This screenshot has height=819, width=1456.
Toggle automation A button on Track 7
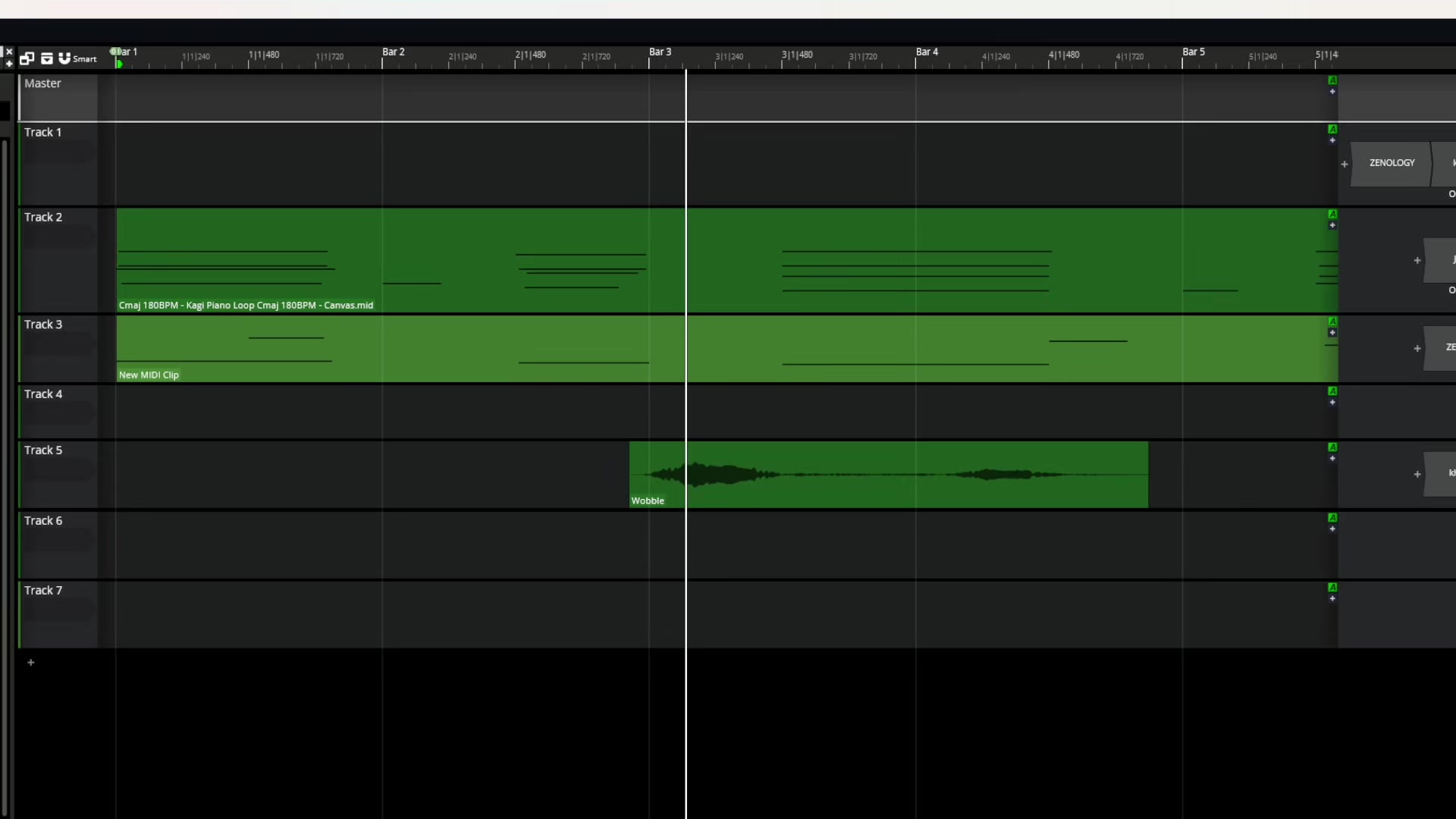tap(1332, 588)
